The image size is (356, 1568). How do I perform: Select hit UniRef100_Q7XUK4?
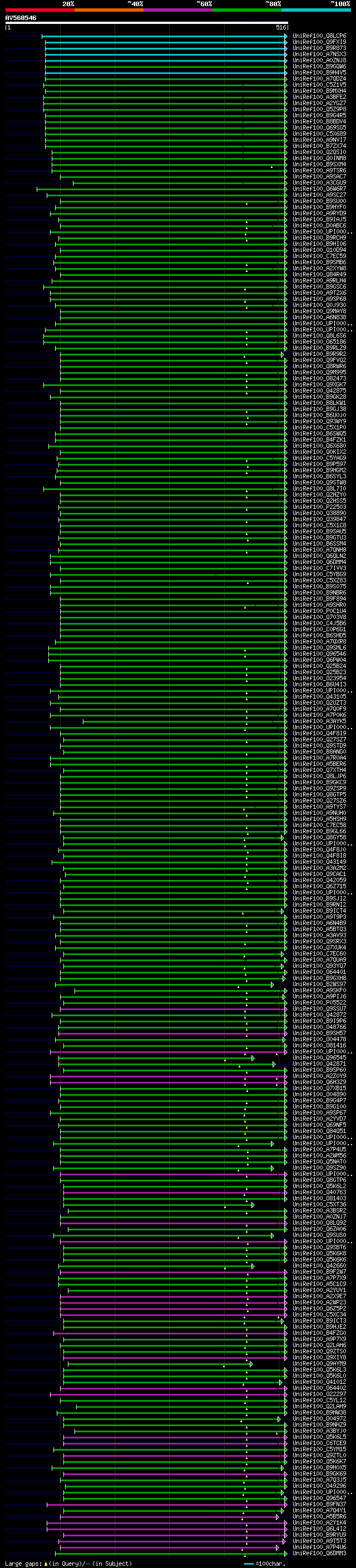[319, 947]
